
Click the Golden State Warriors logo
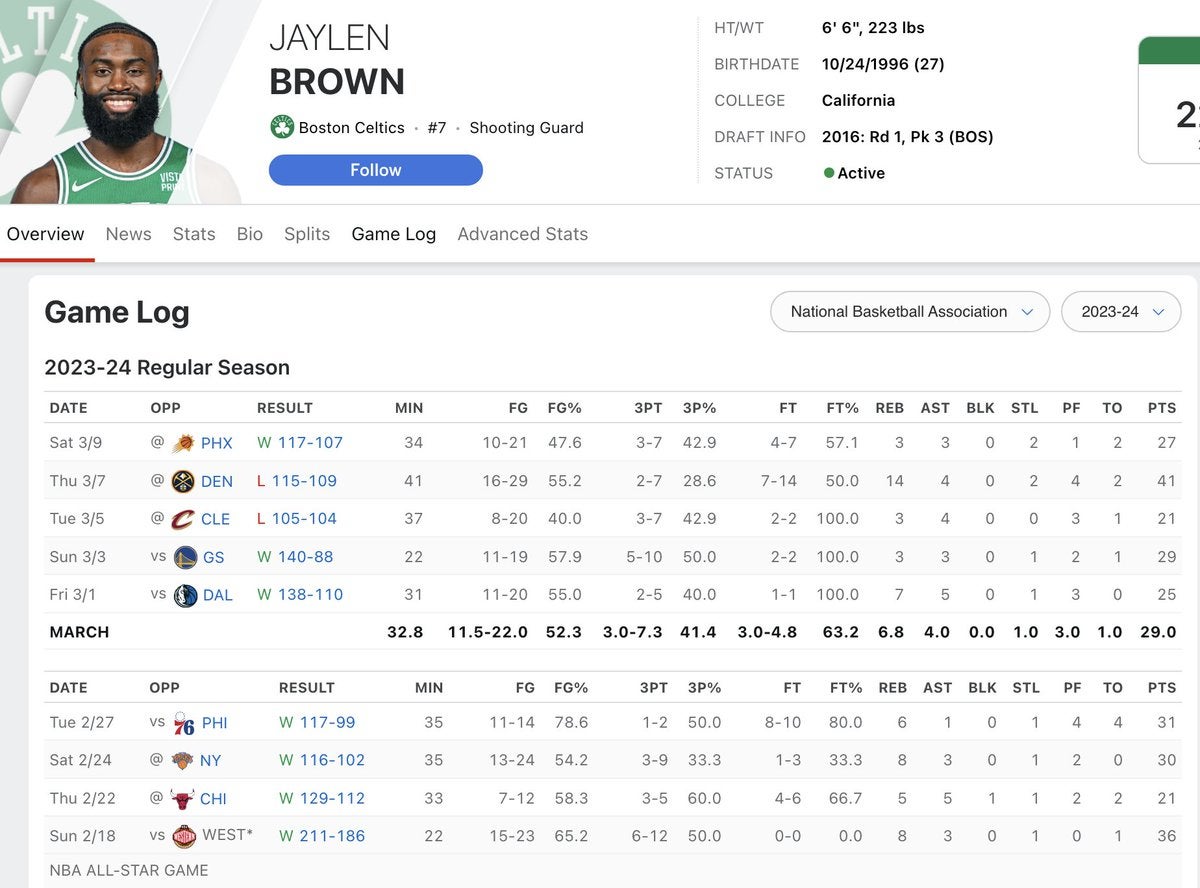pos(185,557)
